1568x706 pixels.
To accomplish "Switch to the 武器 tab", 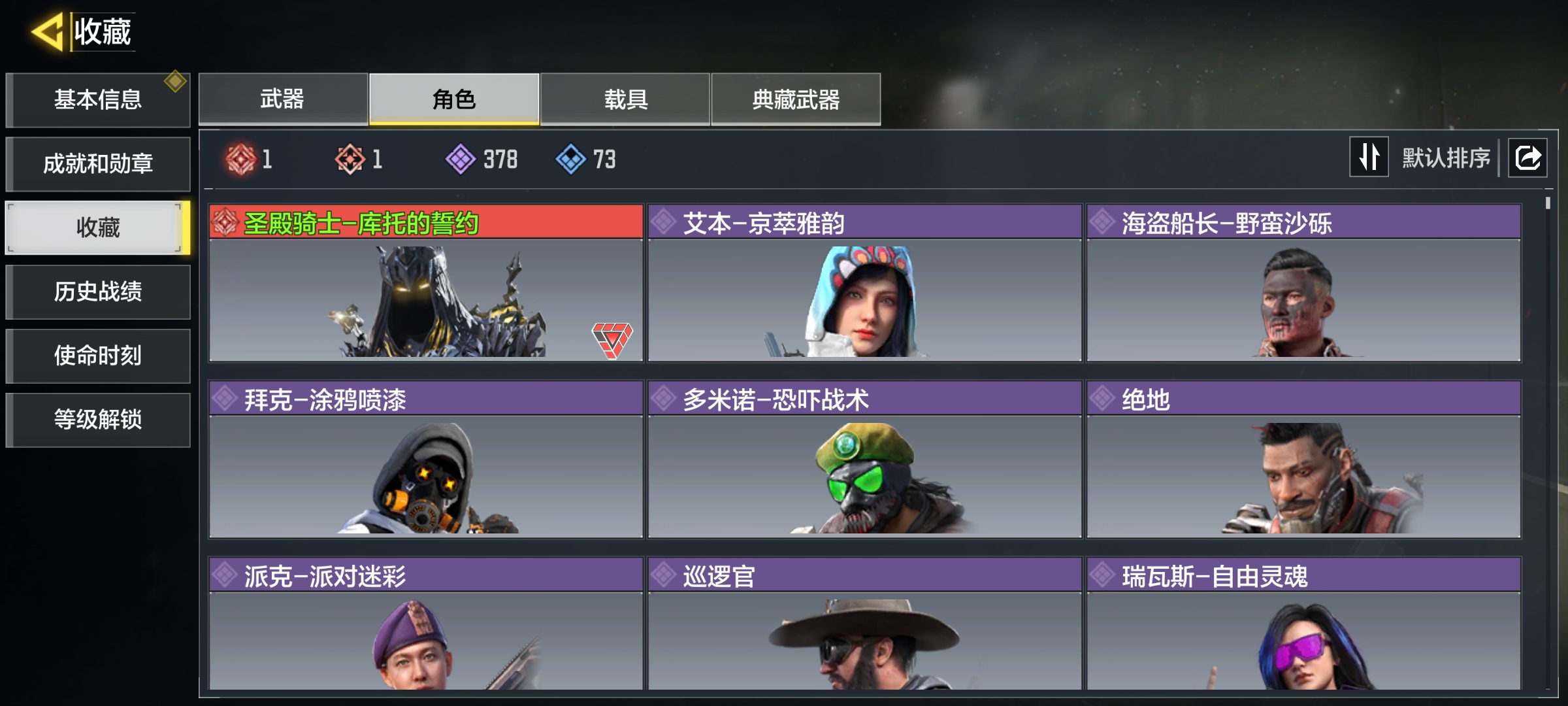I will coord(283,99).
